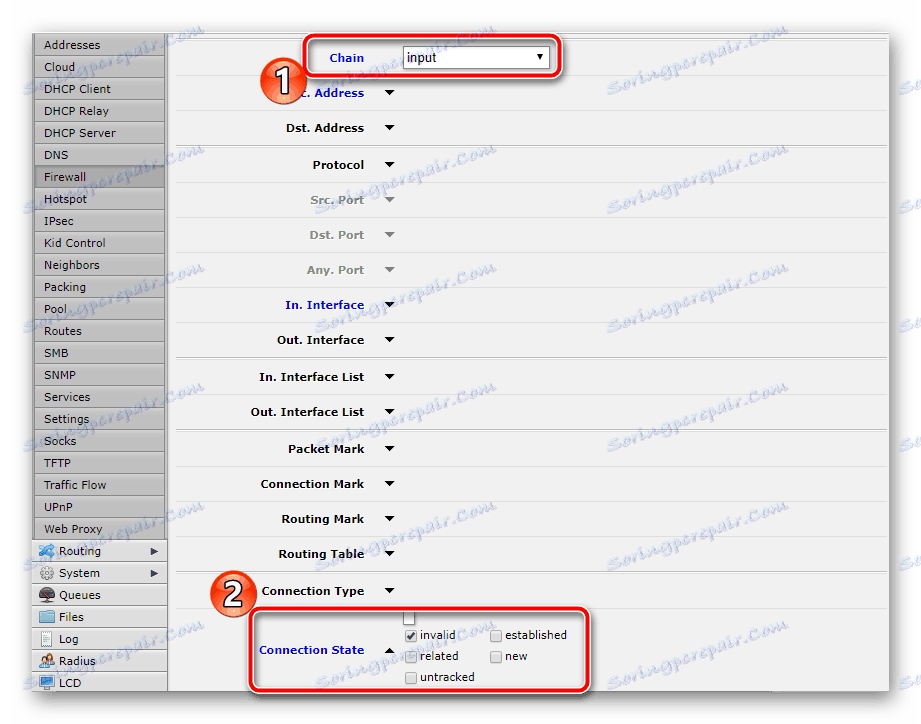Expand the System submenu arrow
This screenshot has height=724, width=921.
coord(154,573)
